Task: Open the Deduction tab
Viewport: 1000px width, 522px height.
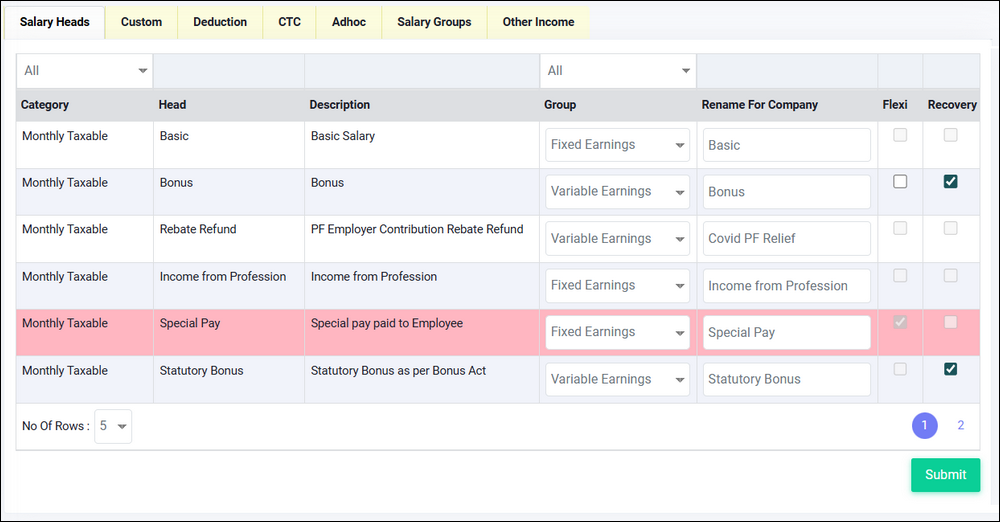Action: point(220,22)
